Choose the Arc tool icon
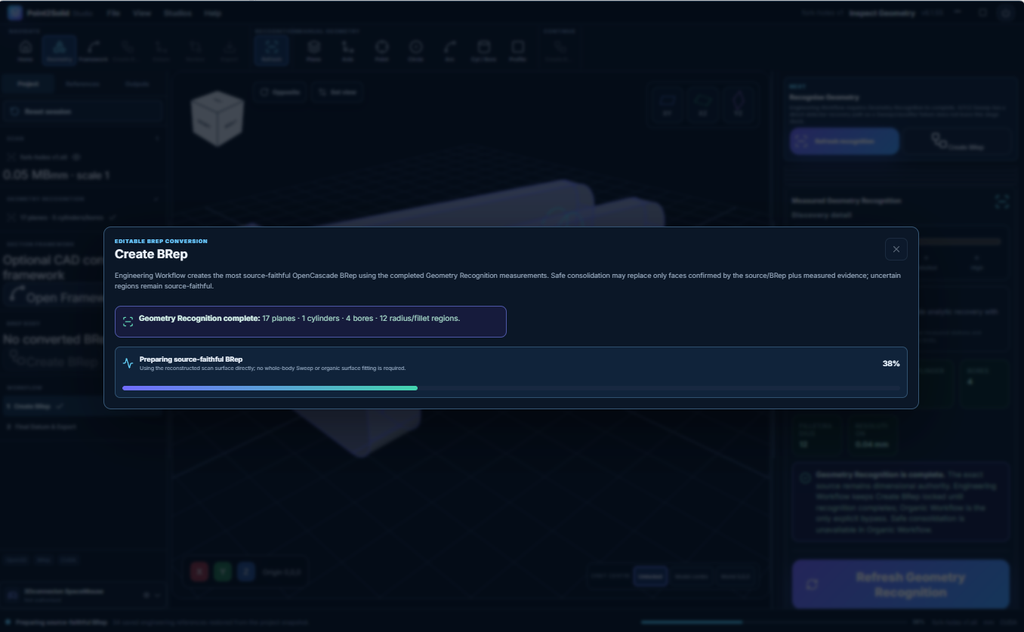 click(449, 50)
